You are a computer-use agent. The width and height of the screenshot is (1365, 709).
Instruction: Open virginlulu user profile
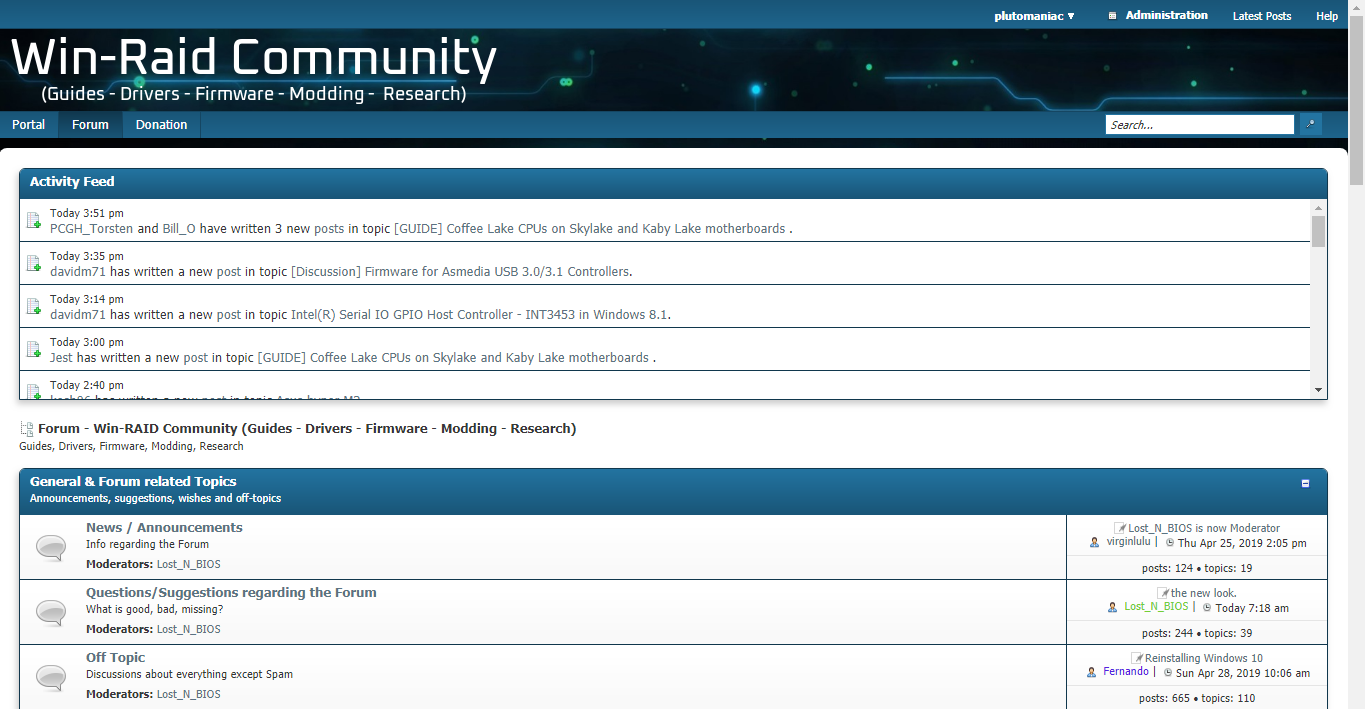pos(1129,542)
